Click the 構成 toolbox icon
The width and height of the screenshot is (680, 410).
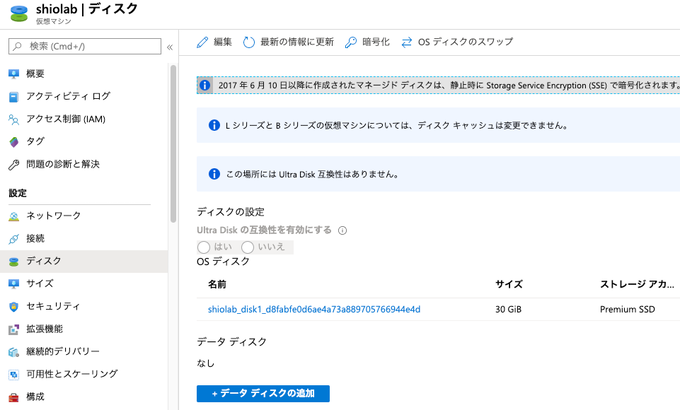[x=14, y=397]
